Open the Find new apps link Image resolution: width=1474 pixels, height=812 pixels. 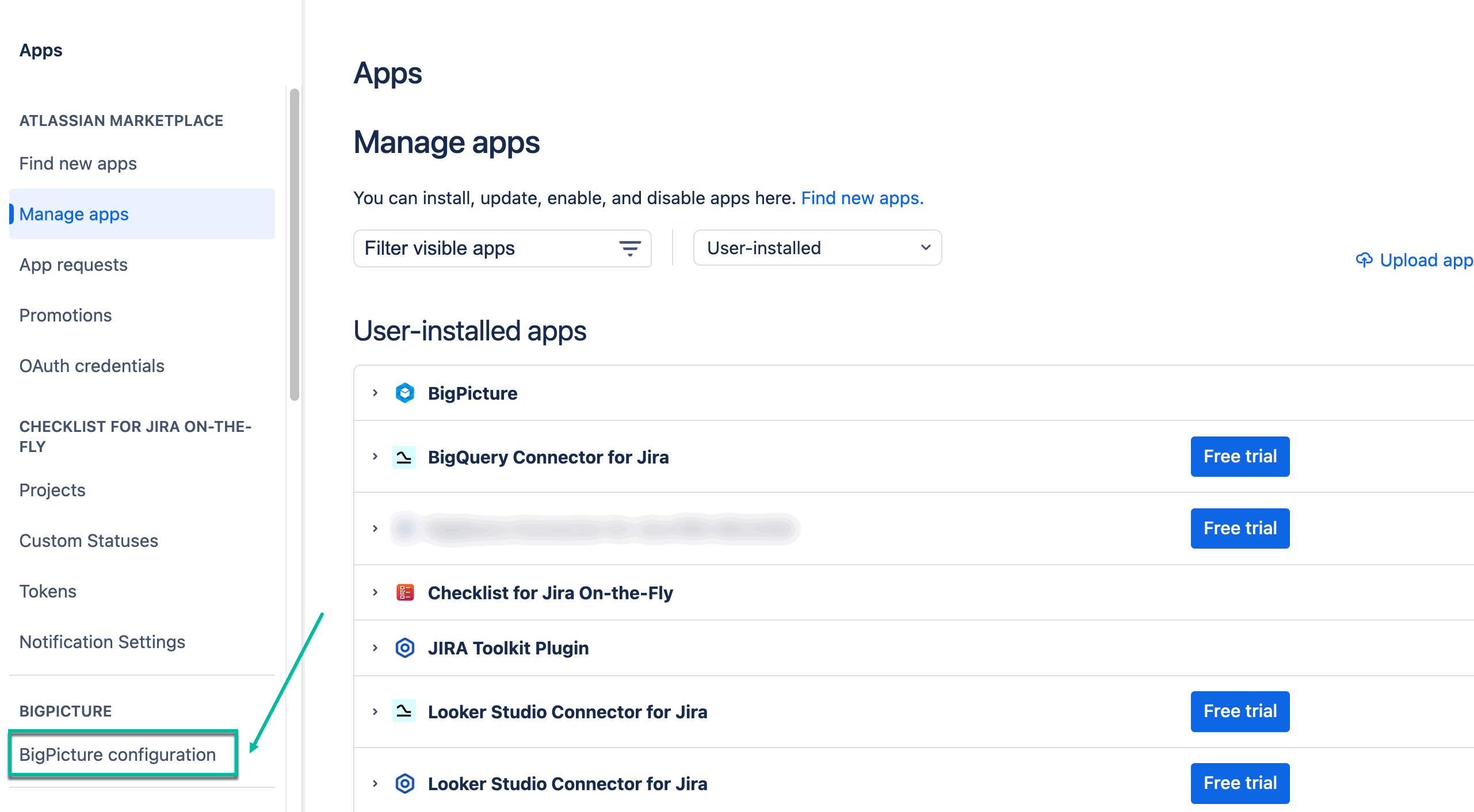[x=861, y=197]
